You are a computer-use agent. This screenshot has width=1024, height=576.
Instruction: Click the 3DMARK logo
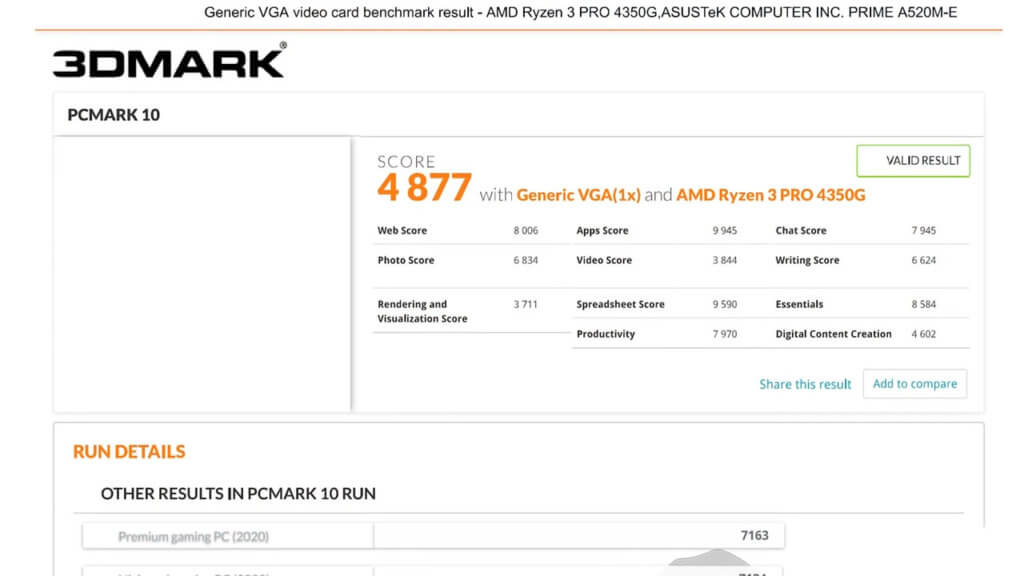pos(170,61)
